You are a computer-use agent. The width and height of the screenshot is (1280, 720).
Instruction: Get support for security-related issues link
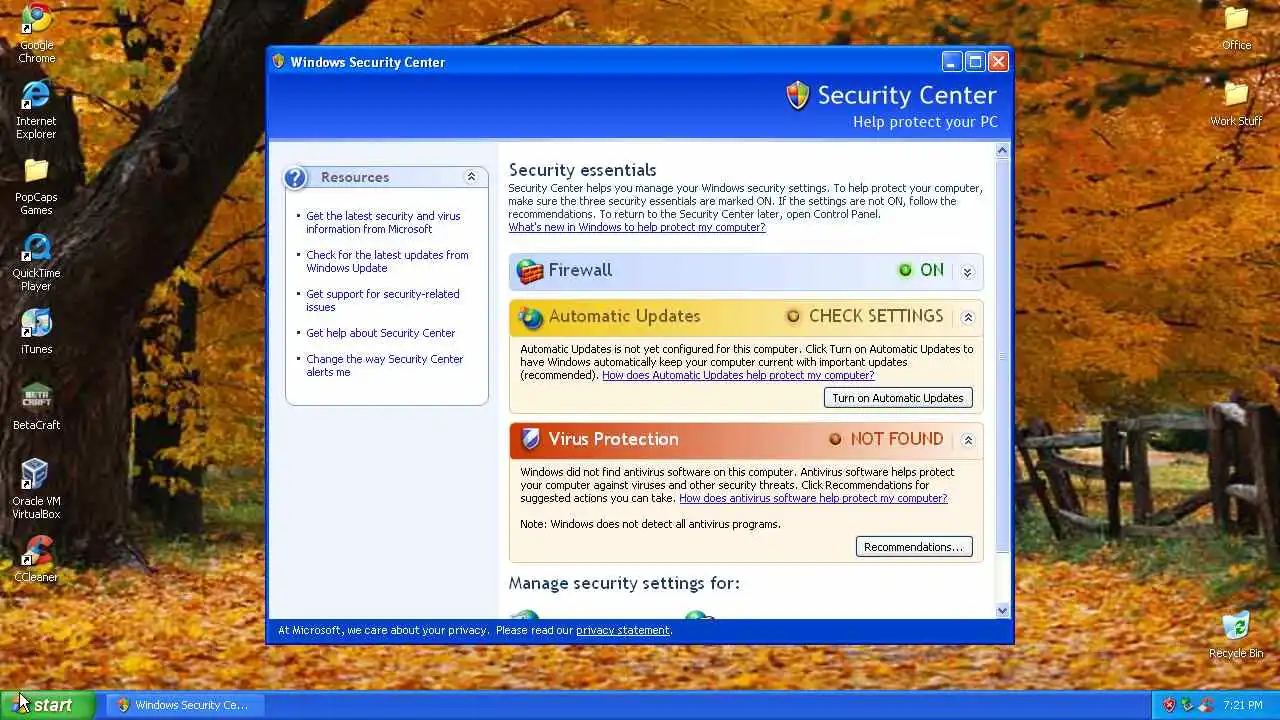click(383, 300)
